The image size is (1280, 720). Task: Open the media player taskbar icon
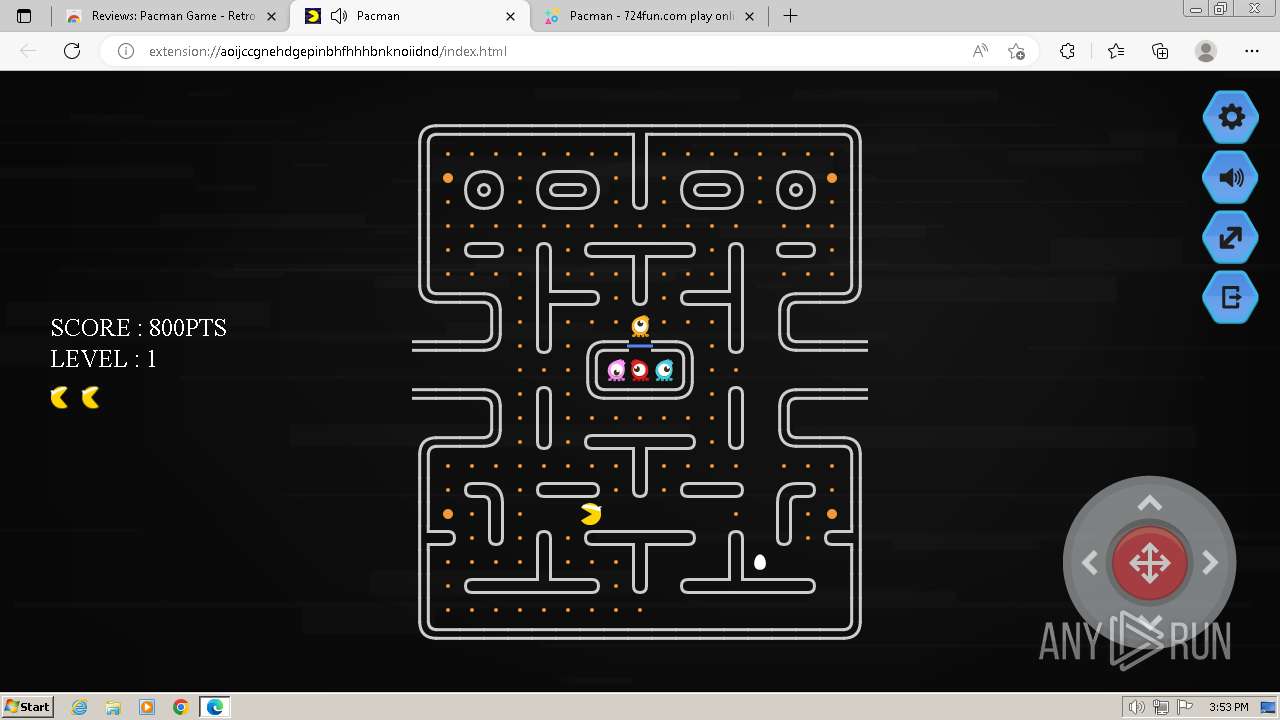click(147, 707)
